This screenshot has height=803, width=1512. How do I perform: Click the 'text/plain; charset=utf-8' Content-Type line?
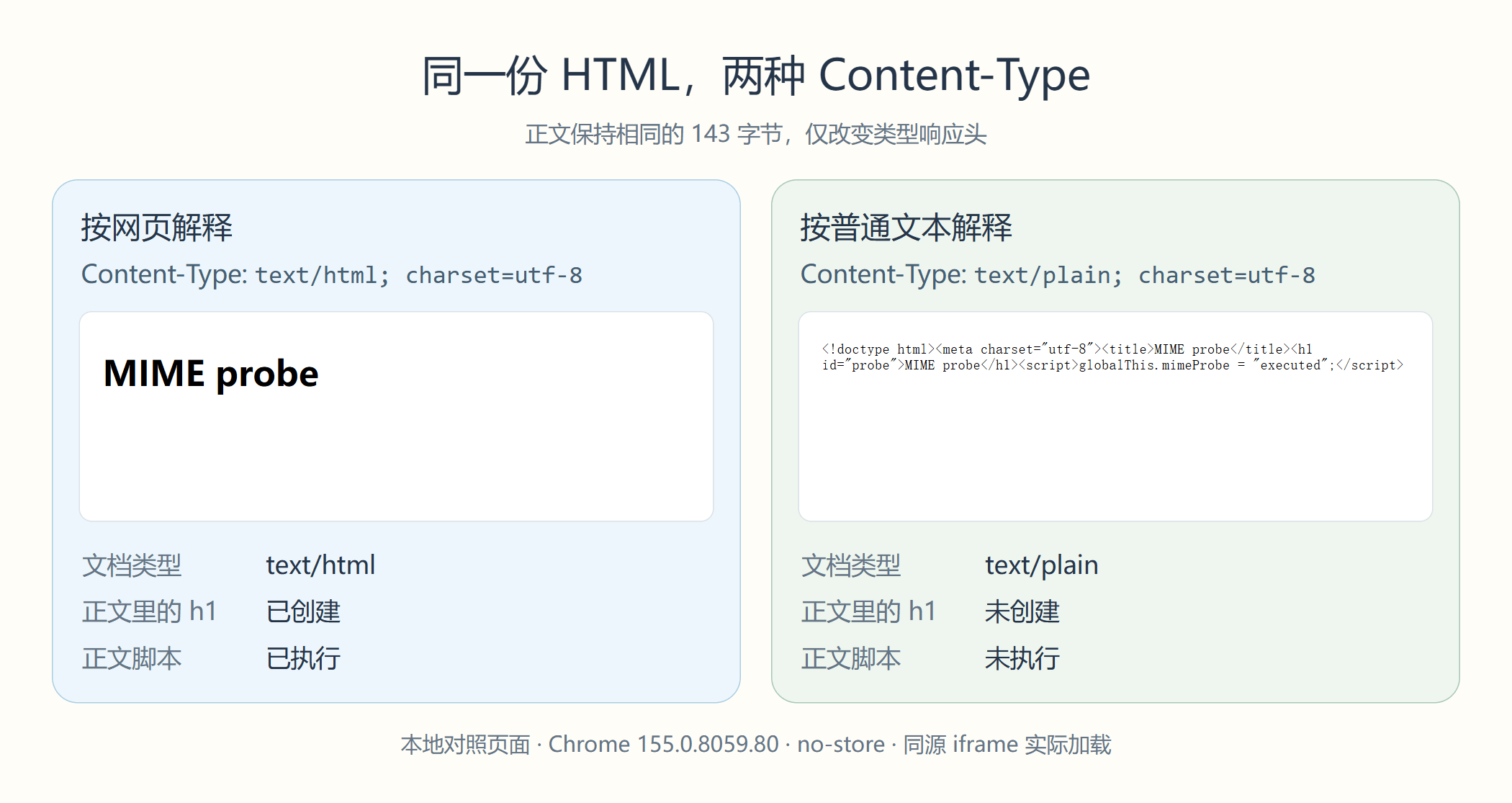[x=1058, y=274]
